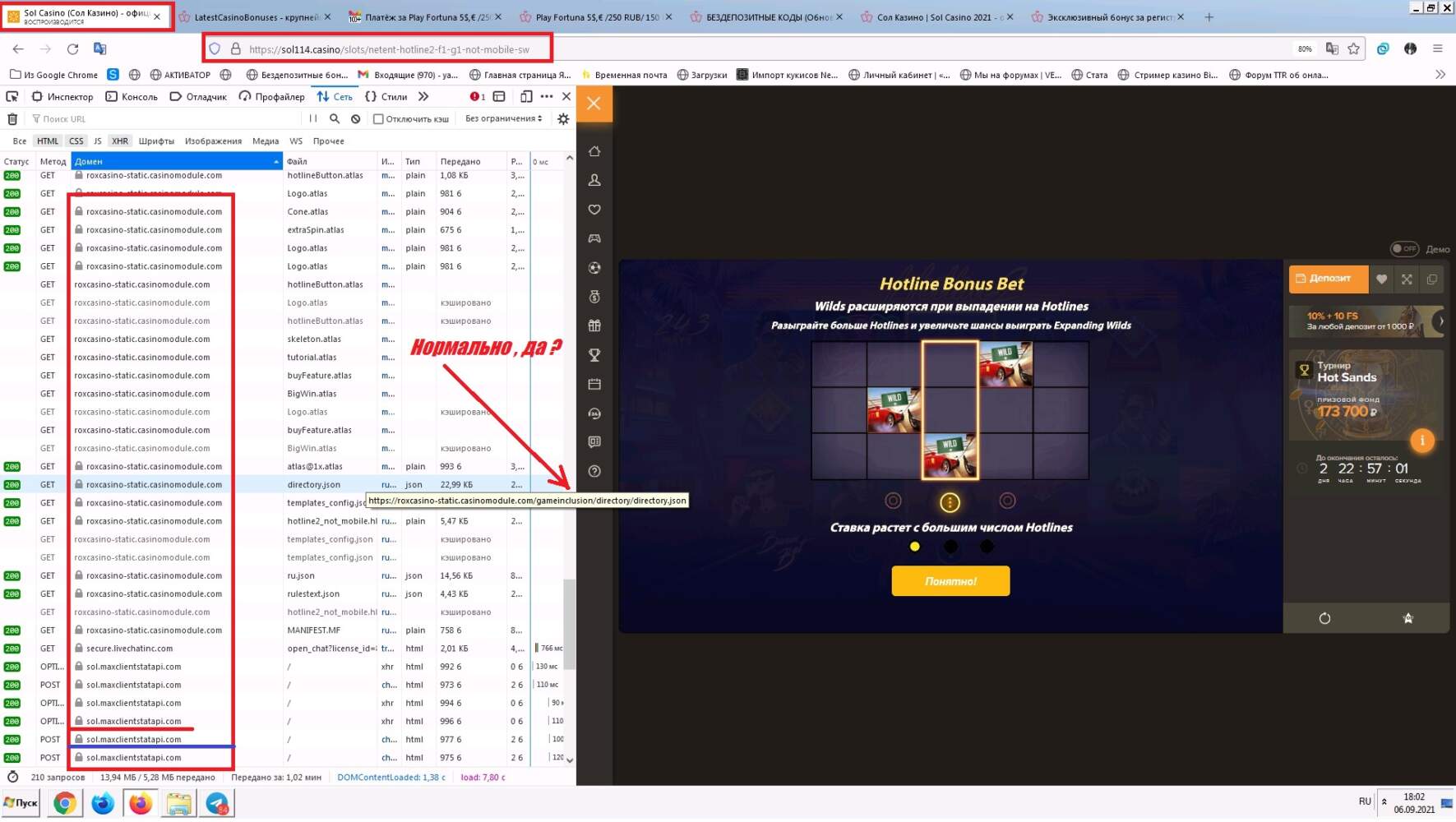This screenshot has height=822, width=1456.
Task: Open the Без ограничения throttling dropdown
Action: point(503,119)
